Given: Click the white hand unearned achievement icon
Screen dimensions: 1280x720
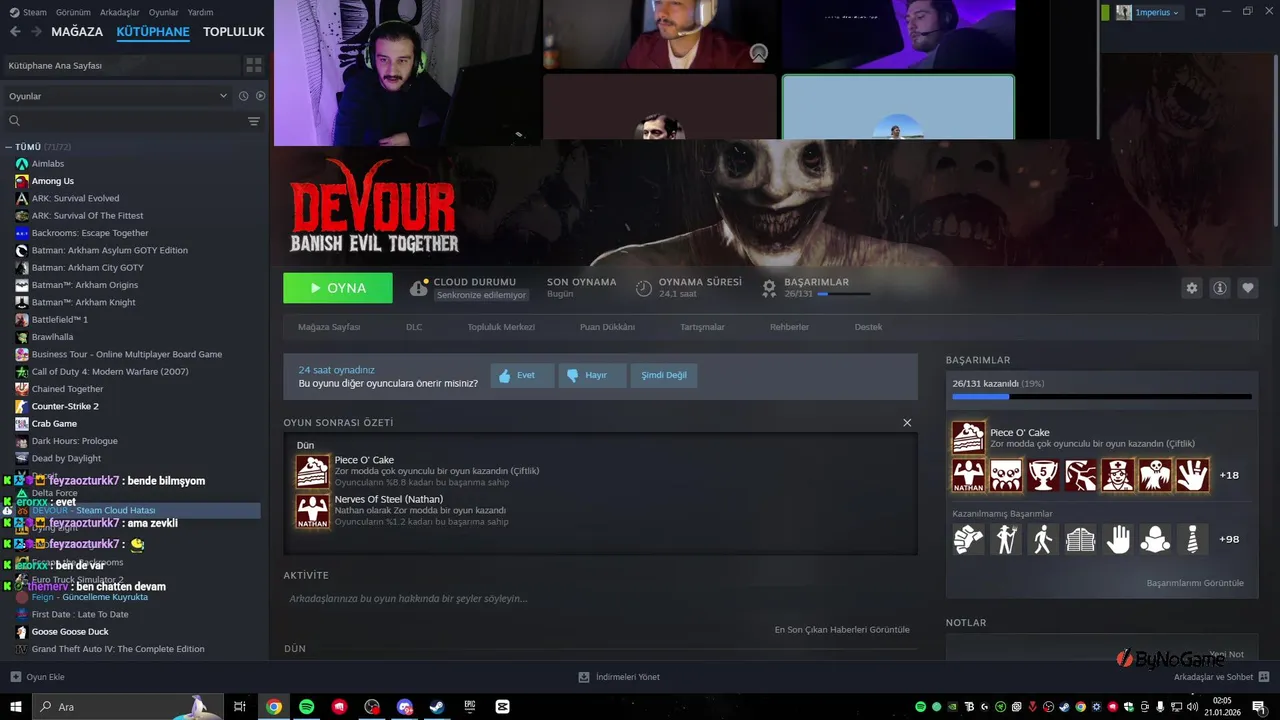Looking at the screenshot, I should click(1118, 539).
